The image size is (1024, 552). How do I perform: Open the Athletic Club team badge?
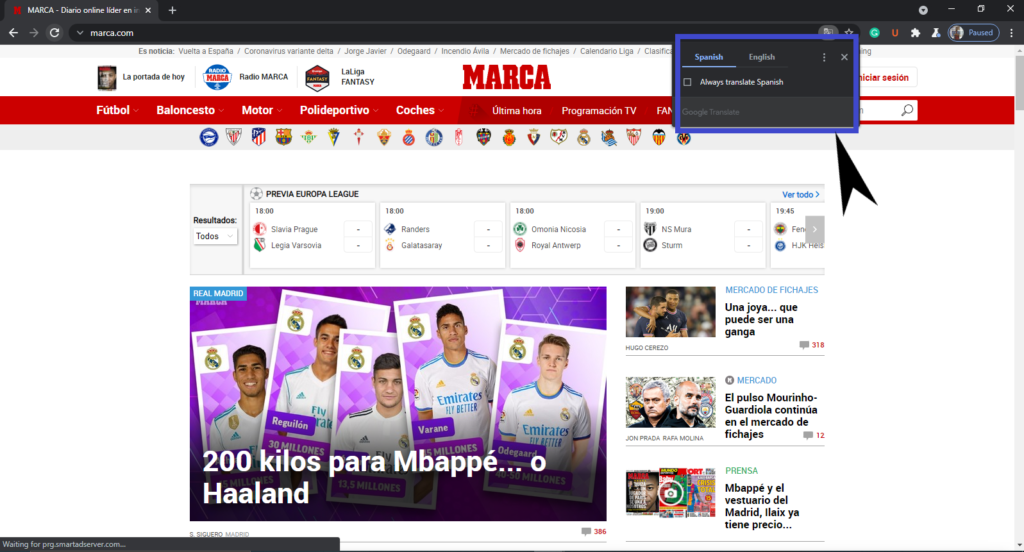(x=234, y=137)
